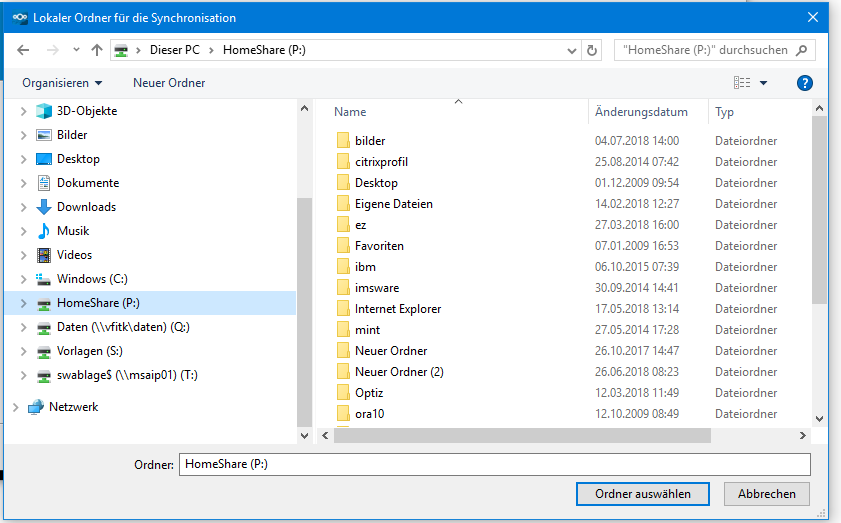Refresh the HomeShare (P:) folder view
841x523 pixels.
coord(592,50)
